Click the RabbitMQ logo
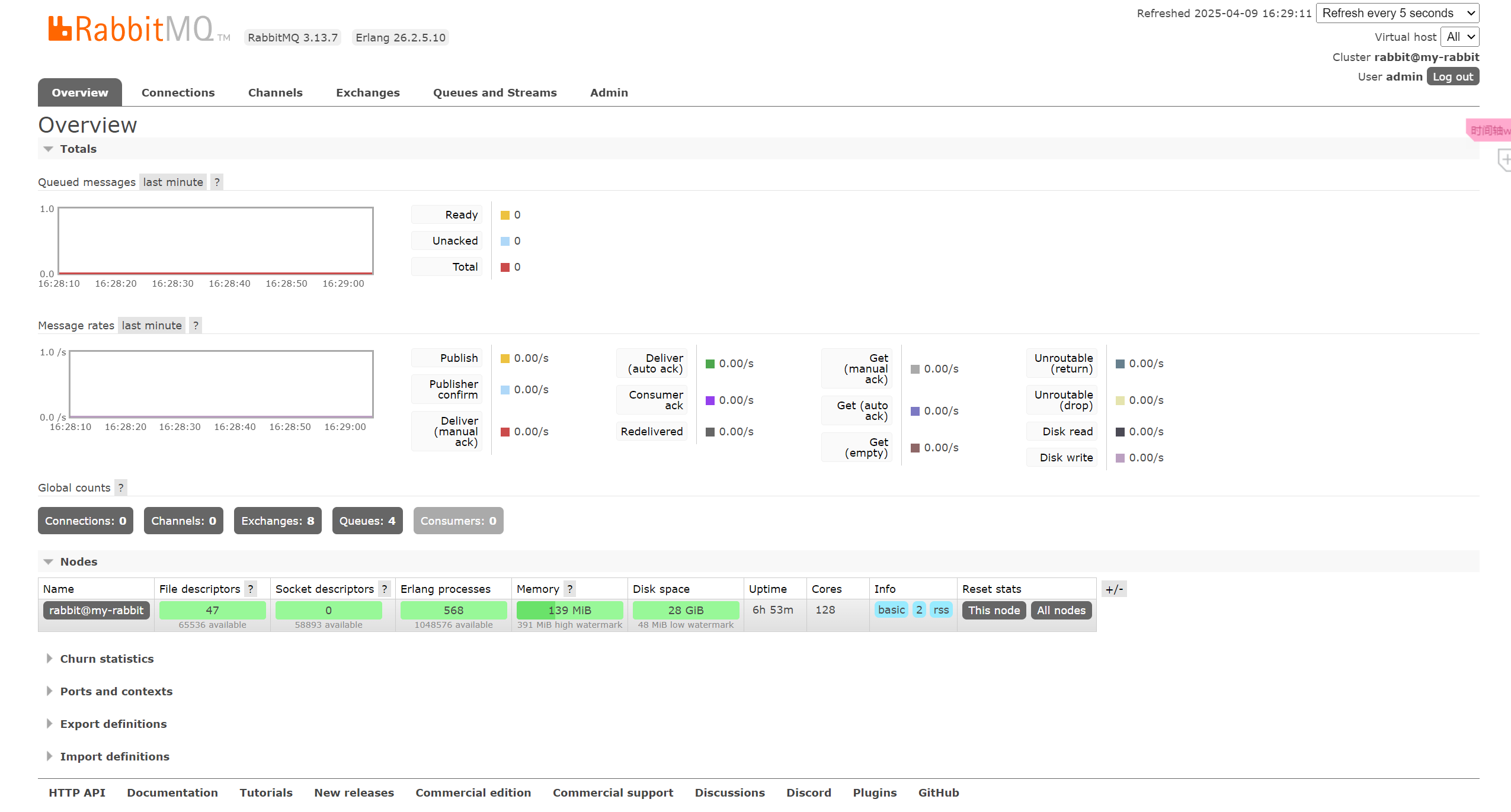1511x812 pixels. 131,29
